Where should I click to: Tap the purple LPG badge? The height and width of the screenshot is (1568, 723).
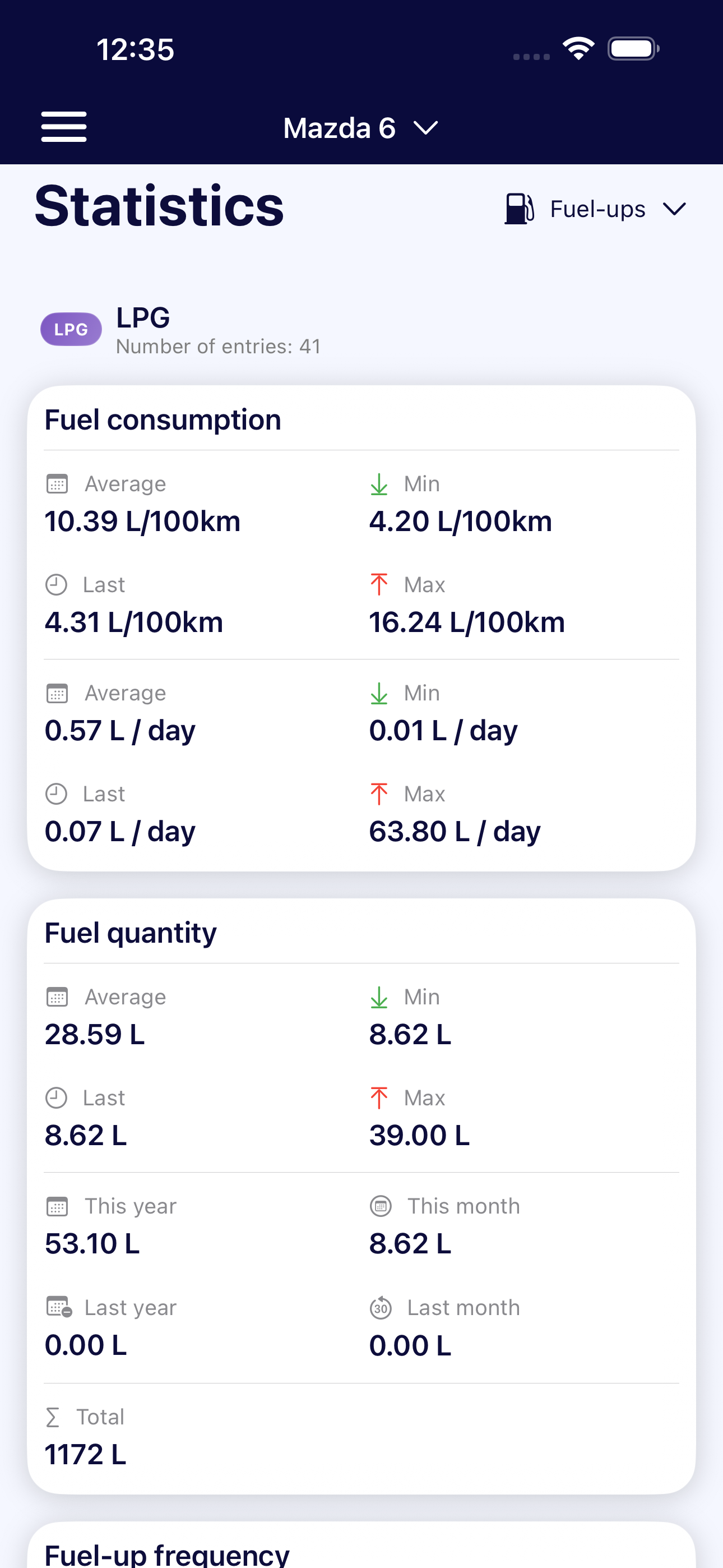pos(71,329)
